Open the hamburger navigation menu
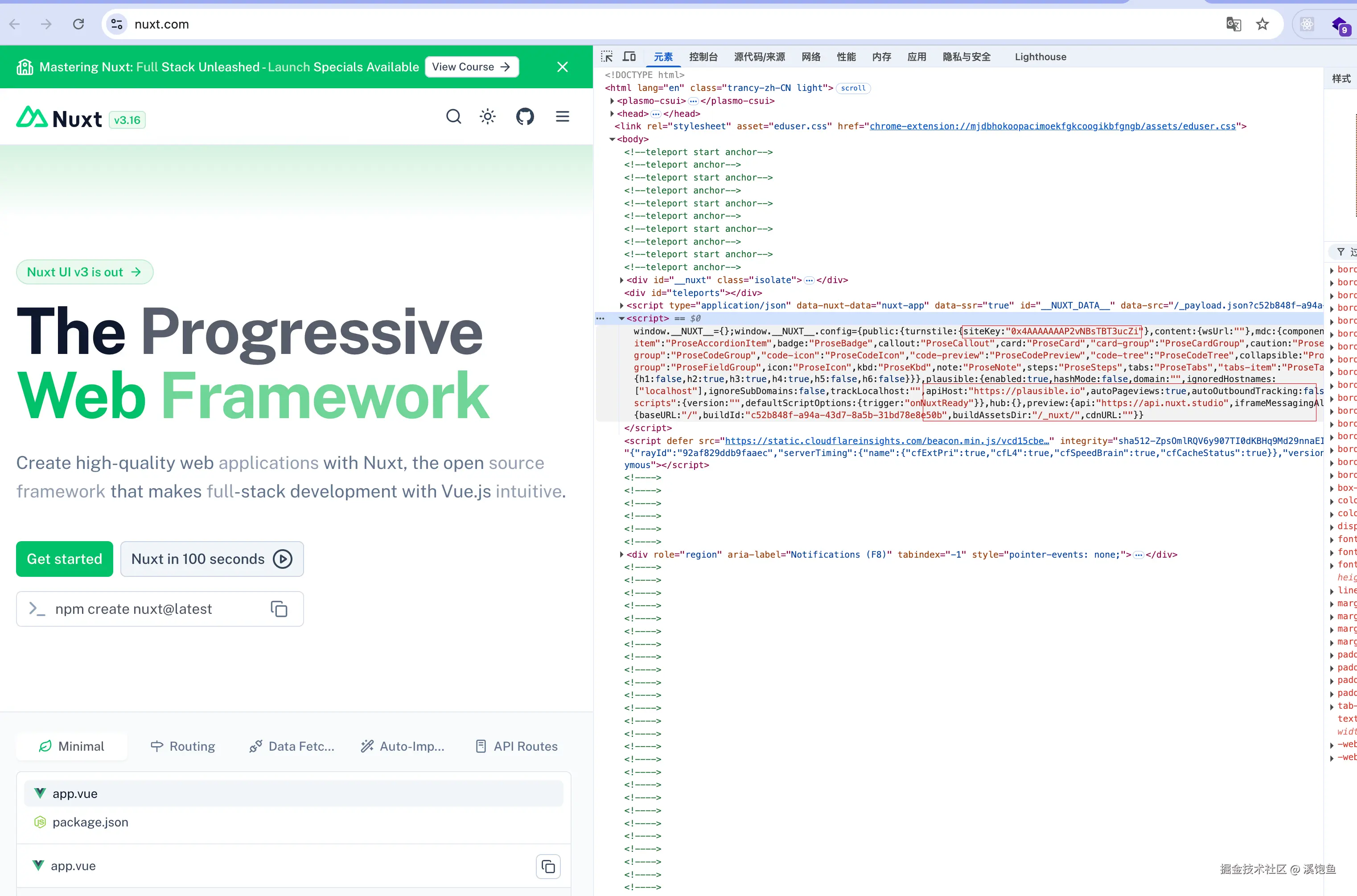 click(562, 117)
